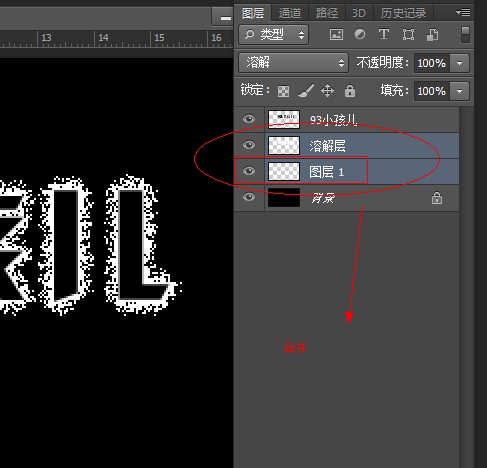Select the 93小孩儿 layer thumbnail
This screenshot has width=487, height=468.
coord(284,119)
